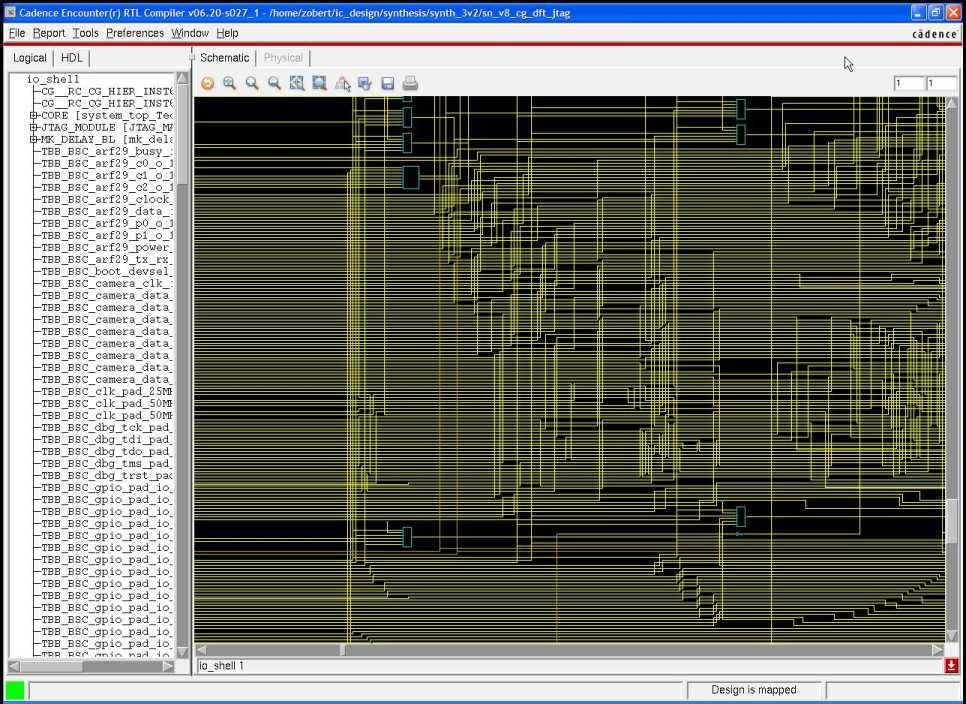Click second page number field at top right
This screenshot has height=704, width=966.
click(x=941, y=83)
